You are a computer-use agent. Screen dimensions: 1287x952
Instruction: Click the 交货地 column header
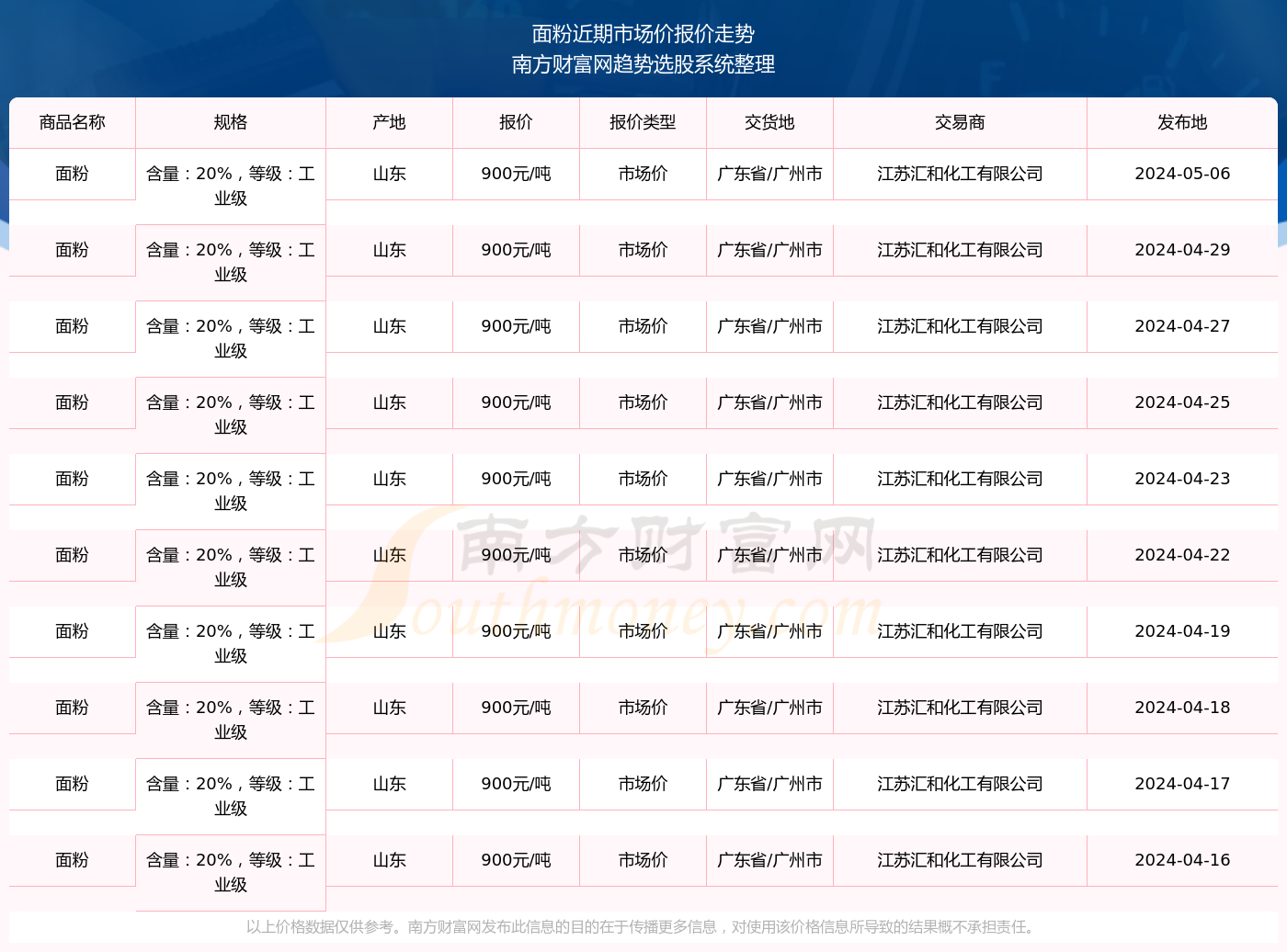[770, 122]
